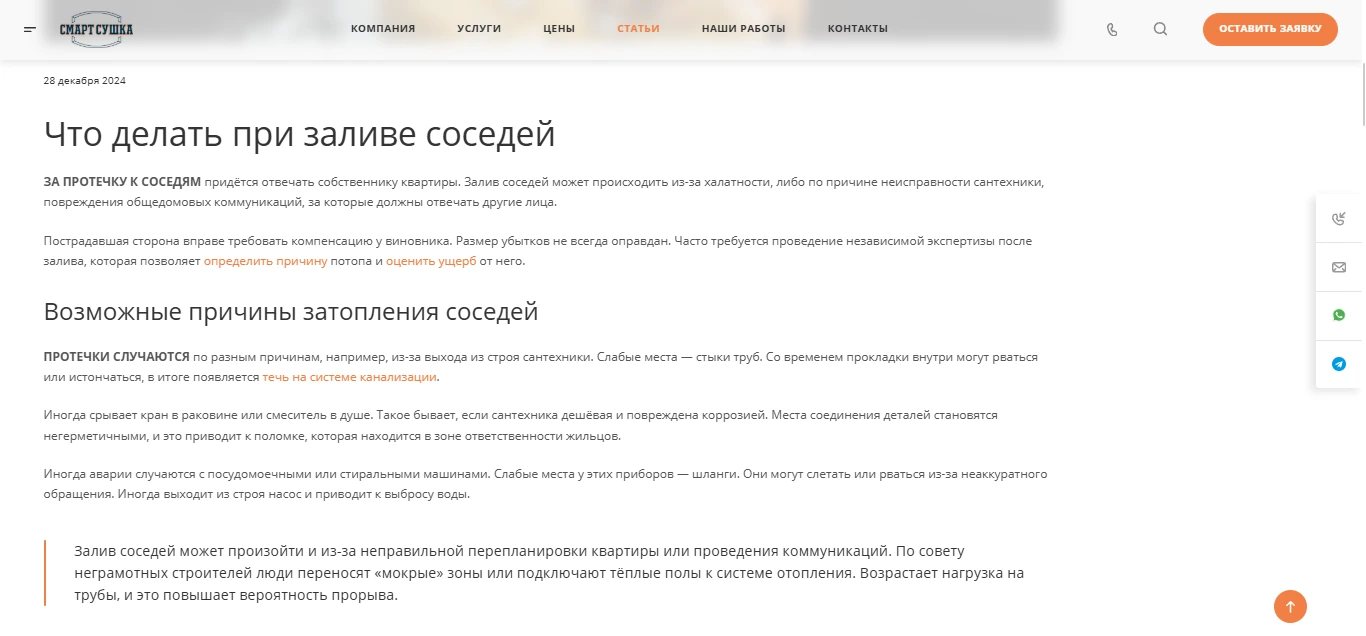Click the Смарт Сушка logo
This screenshot has height=636, width=1366.
(x=96, y=29)
